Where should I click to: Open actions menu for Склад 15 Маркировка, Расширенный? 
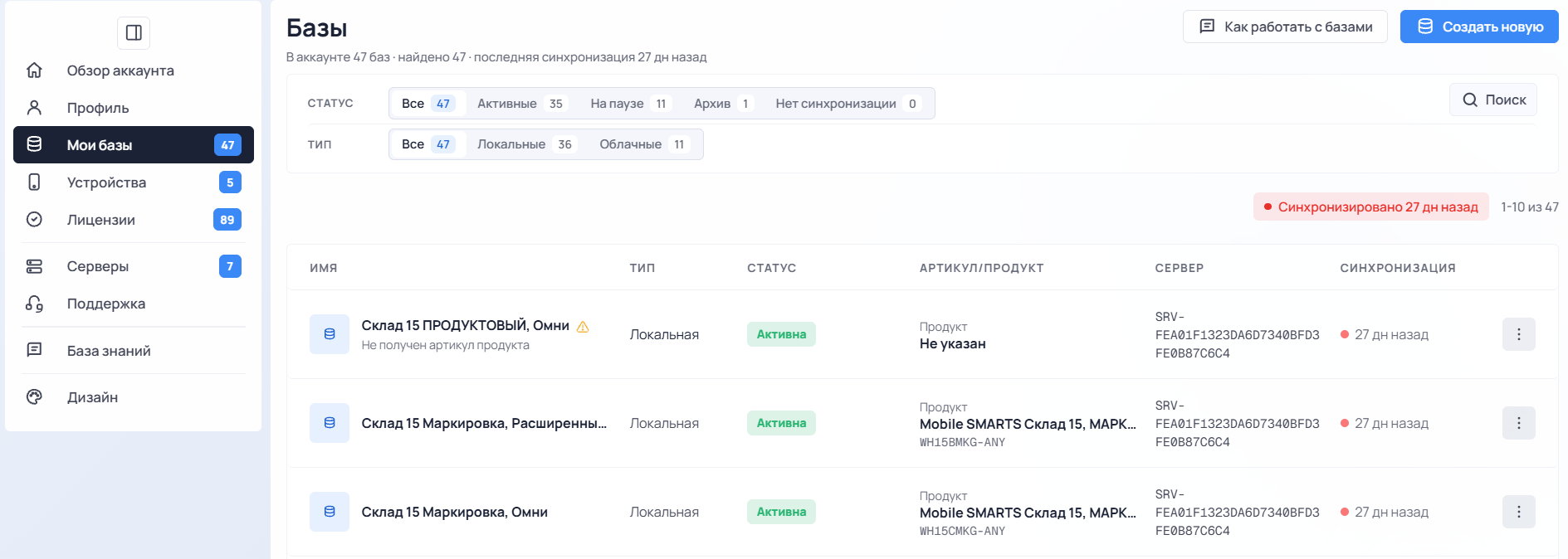click(x=1519, y=423)
